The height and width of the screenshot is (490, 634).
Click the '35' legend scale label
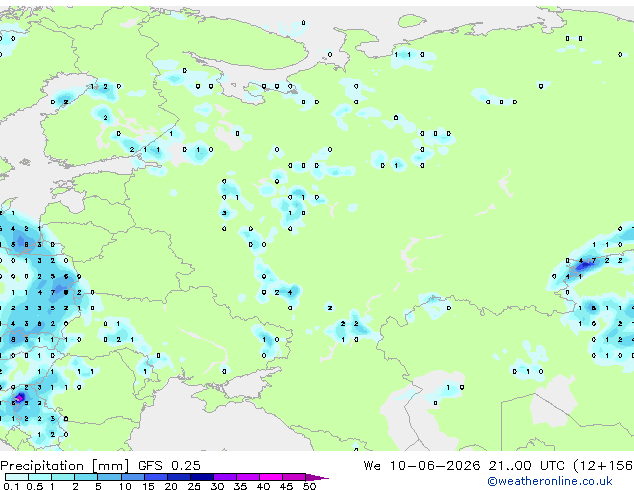(240, 486)
